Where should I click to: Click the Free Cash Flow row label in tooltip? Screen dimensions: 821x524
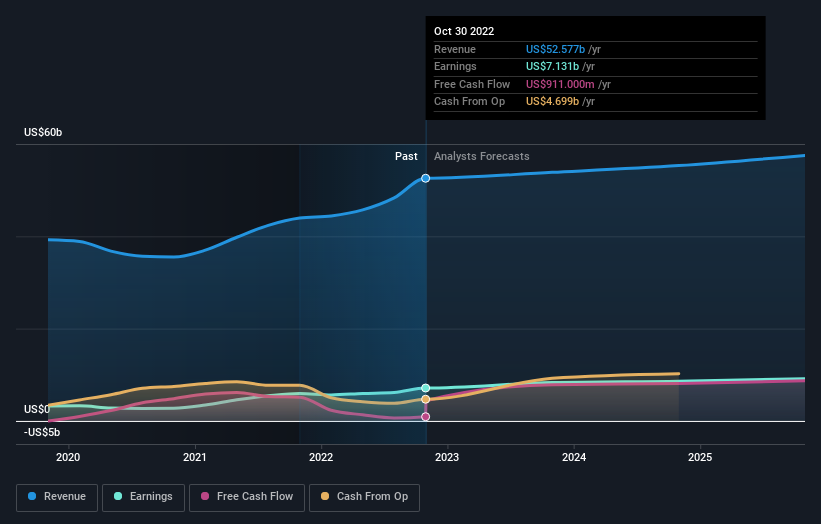click(472, 84)
